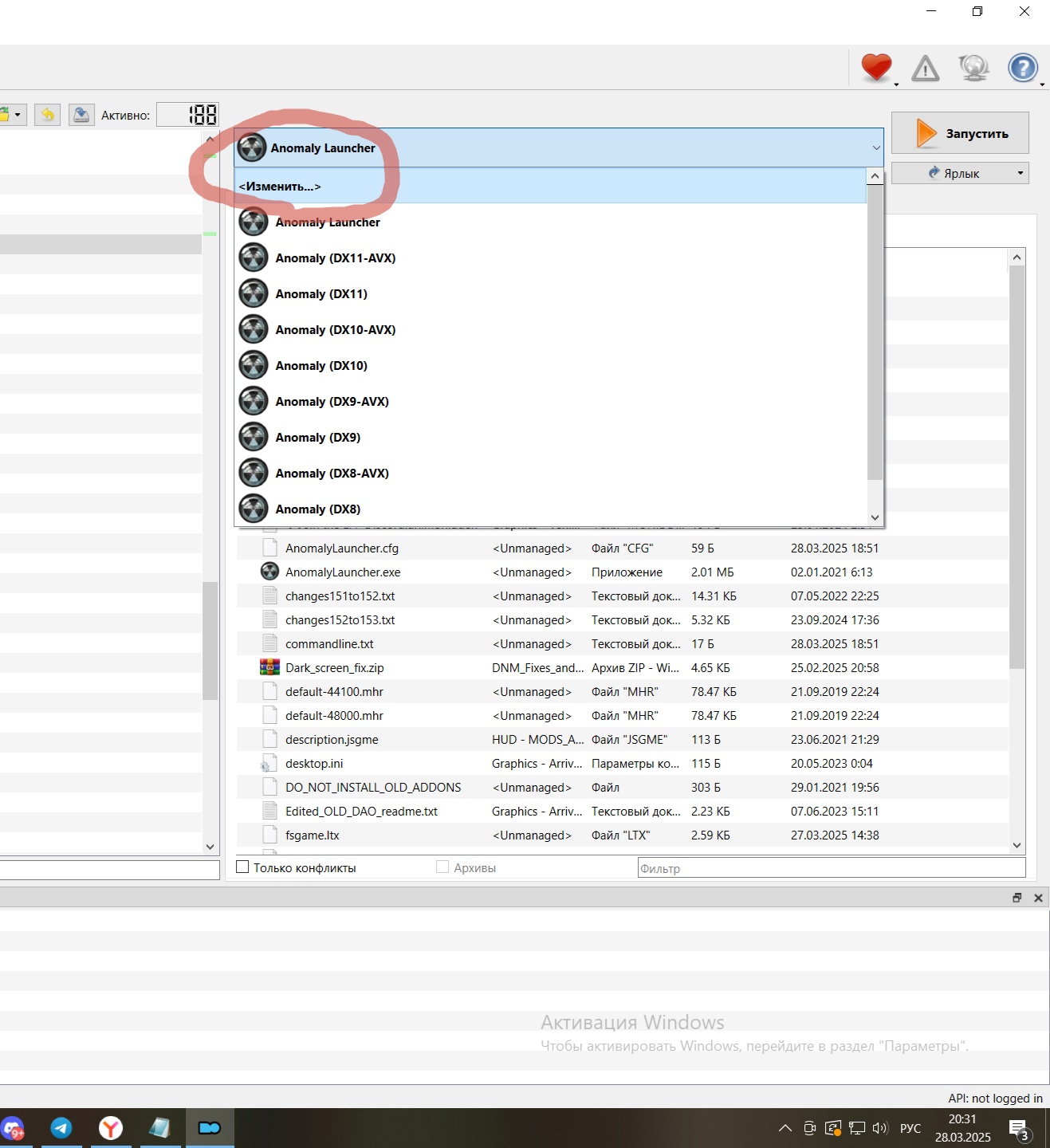Click the DNM_Fixes_and... mod cell
1050x1148 pixels.
(x=537, y=667)
